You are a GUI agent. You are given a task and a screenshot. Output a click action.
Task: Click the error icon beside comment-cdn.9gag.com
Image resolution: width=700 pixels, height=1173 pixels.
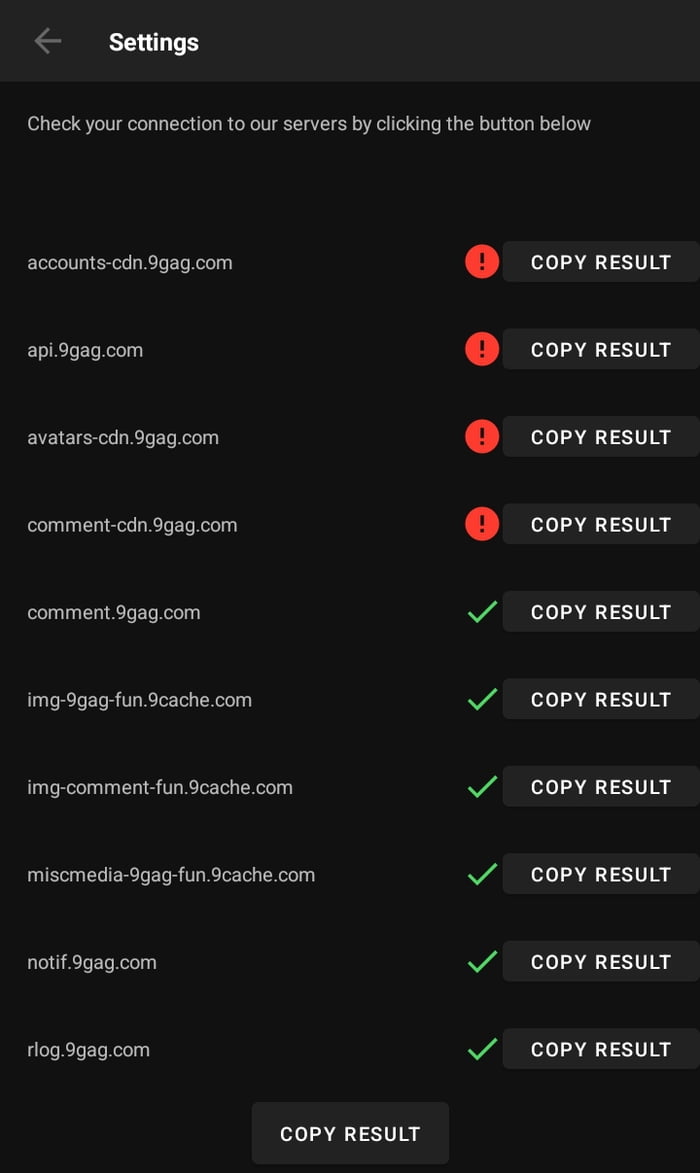pyautogui.click(x=481, y=523)
